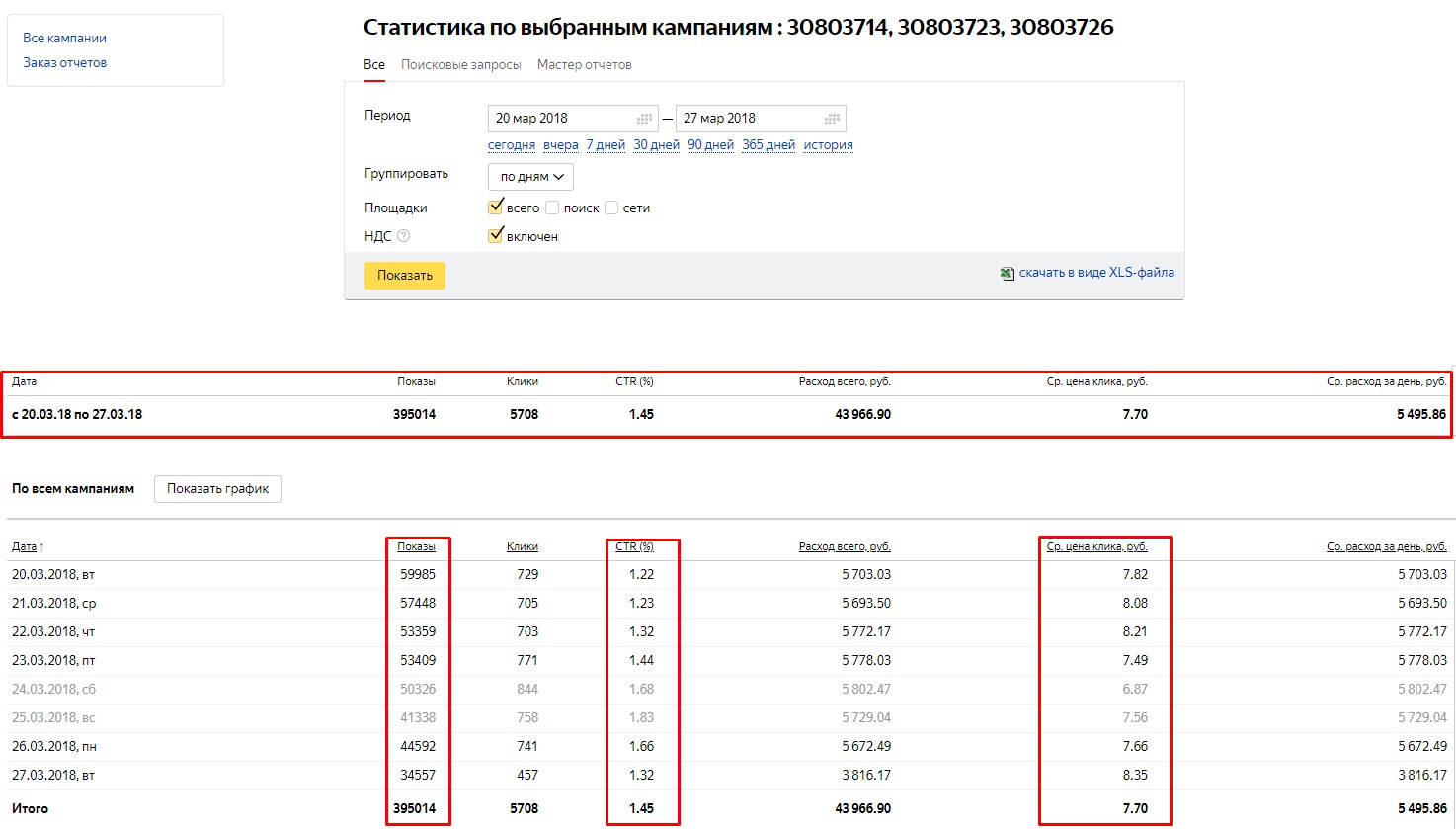The image size is (1456, 829).
Task: Click 'скачать в виде XLS-файла' link
Action: pos(1096,273)
